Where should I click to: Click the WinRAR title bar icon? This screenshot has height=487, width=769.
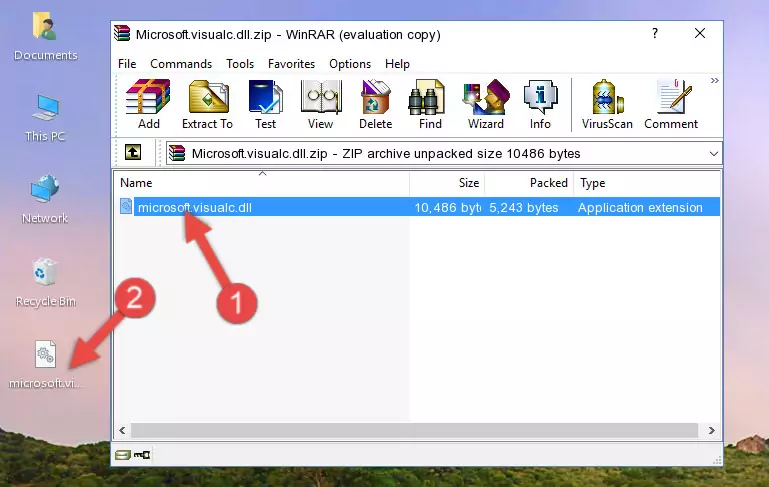pos(122,33)
